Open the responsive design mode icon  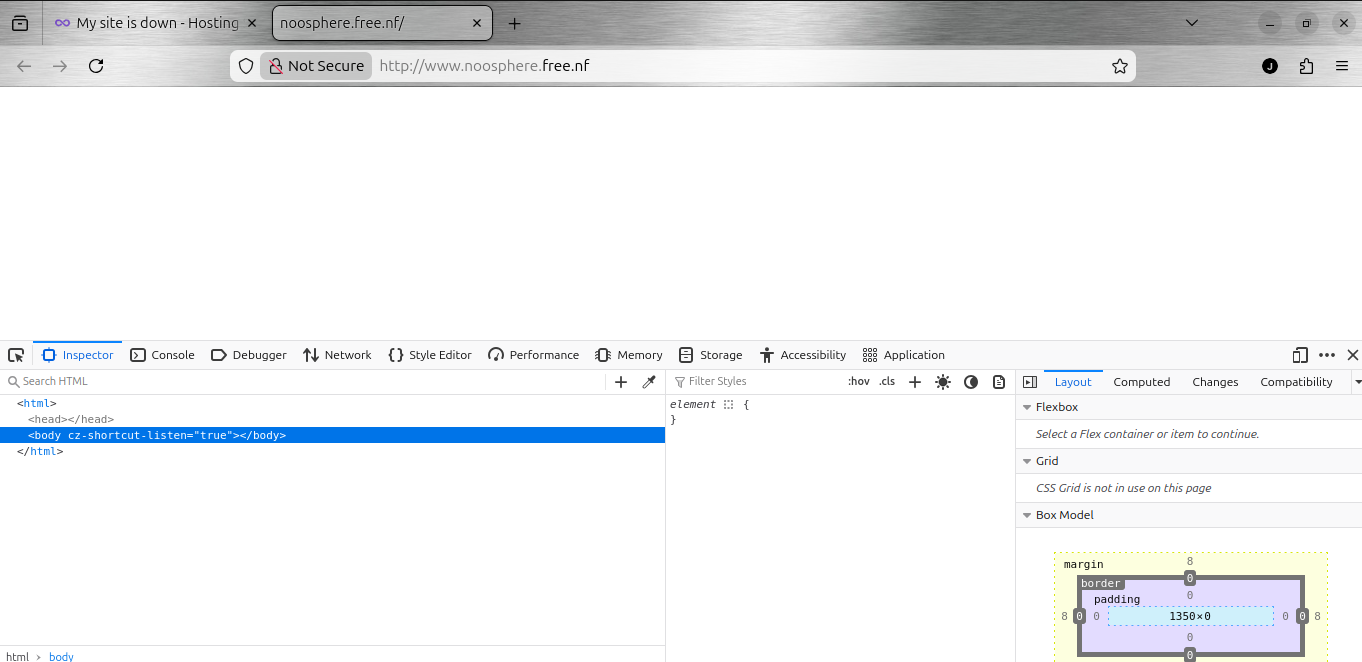point(1300,355)
